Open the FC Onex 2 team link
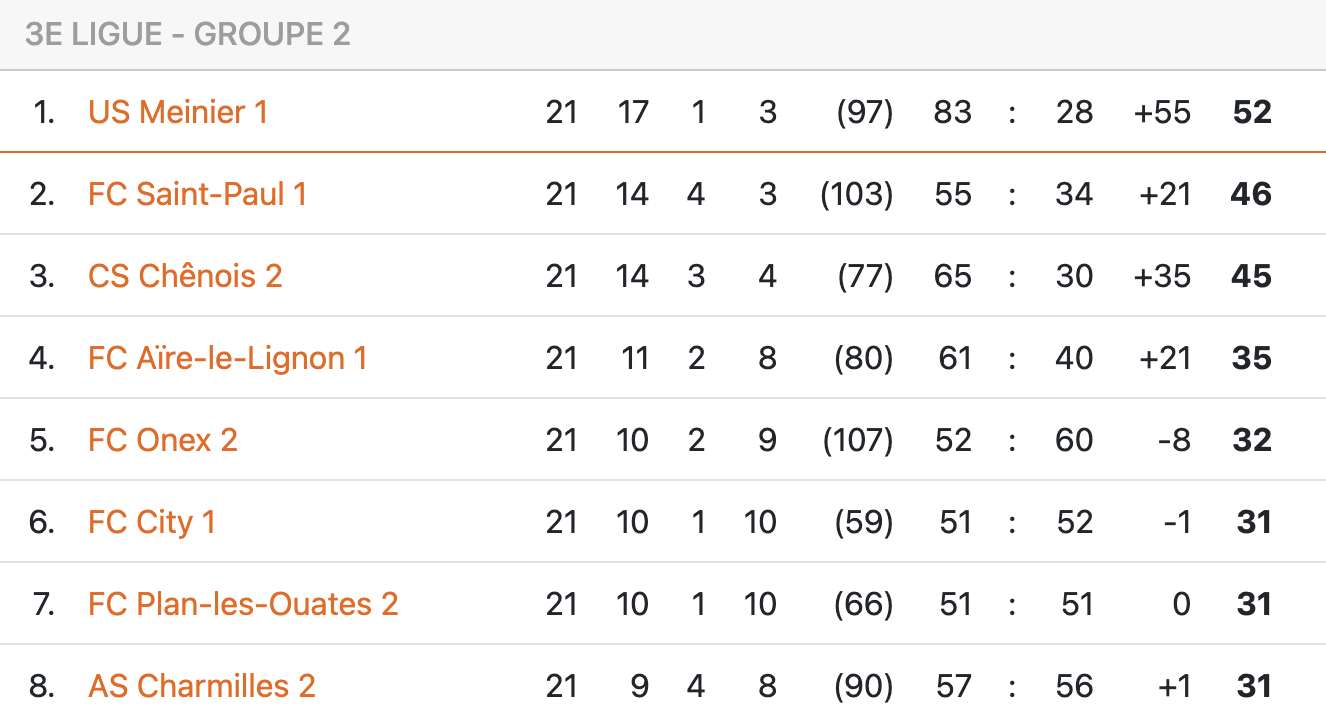 (163, 439)
